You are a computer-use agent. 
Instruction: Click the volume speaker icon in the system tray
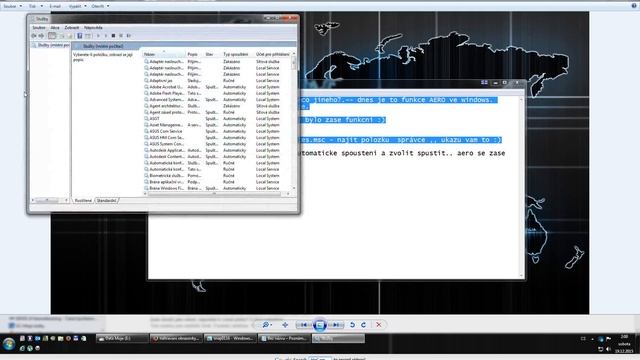click(608, 349)
